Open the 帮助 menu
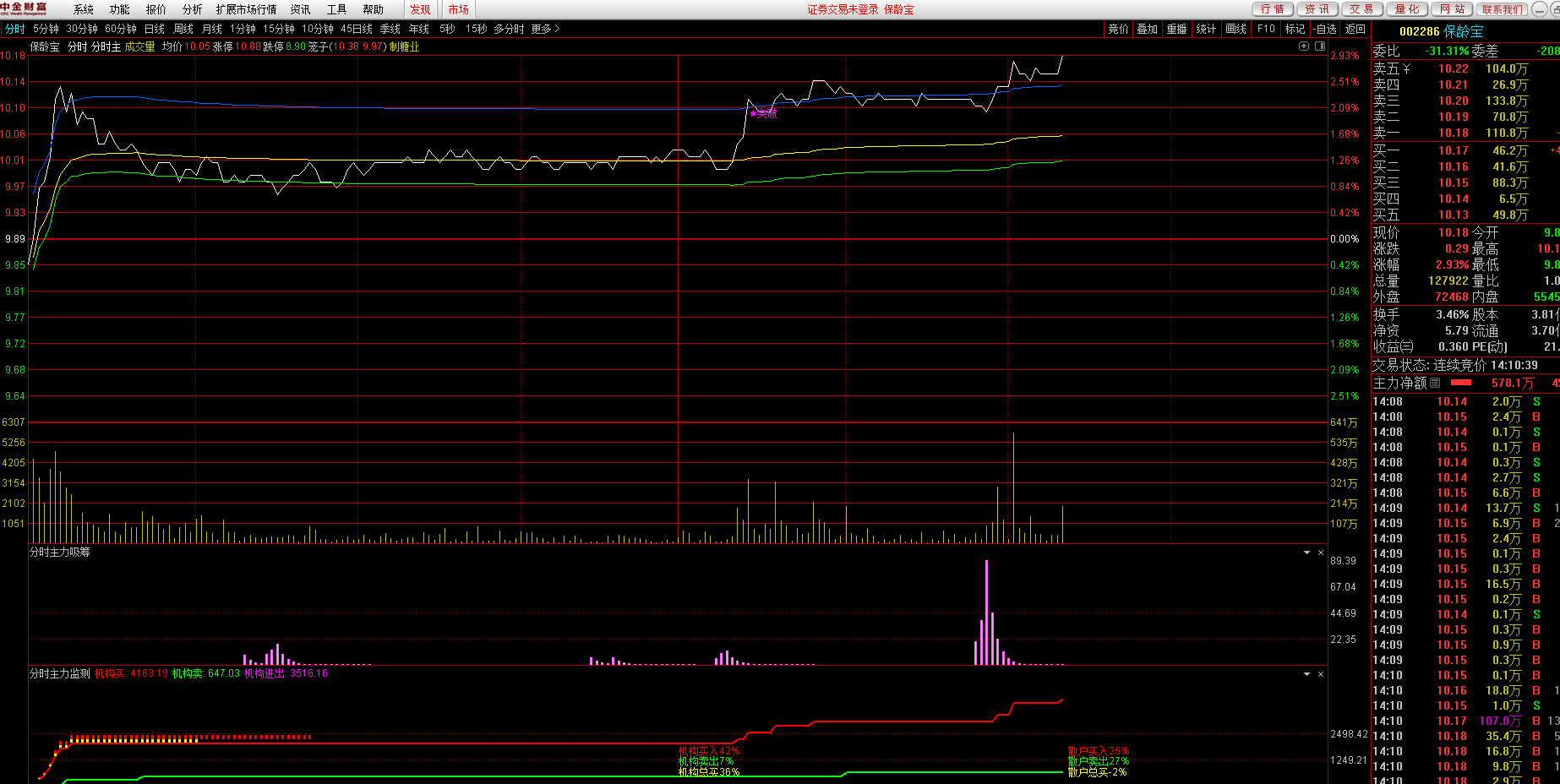Image resolution: width=1560 pixels, height=784 pixels. pos(374,9)
